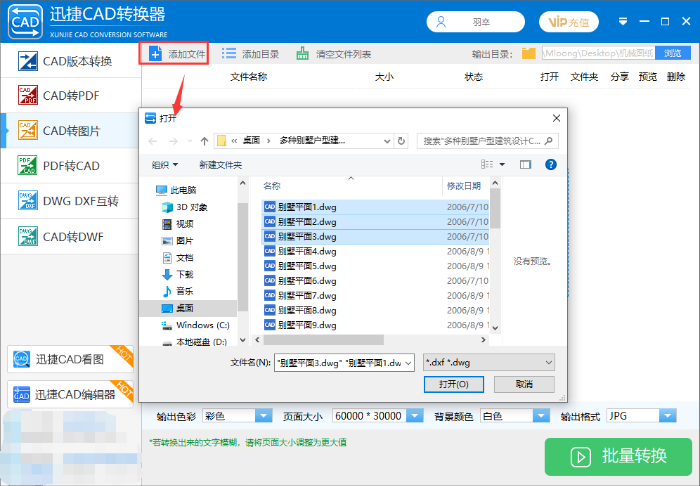Select CAD version conversion in sidebar

pos(71,61)
